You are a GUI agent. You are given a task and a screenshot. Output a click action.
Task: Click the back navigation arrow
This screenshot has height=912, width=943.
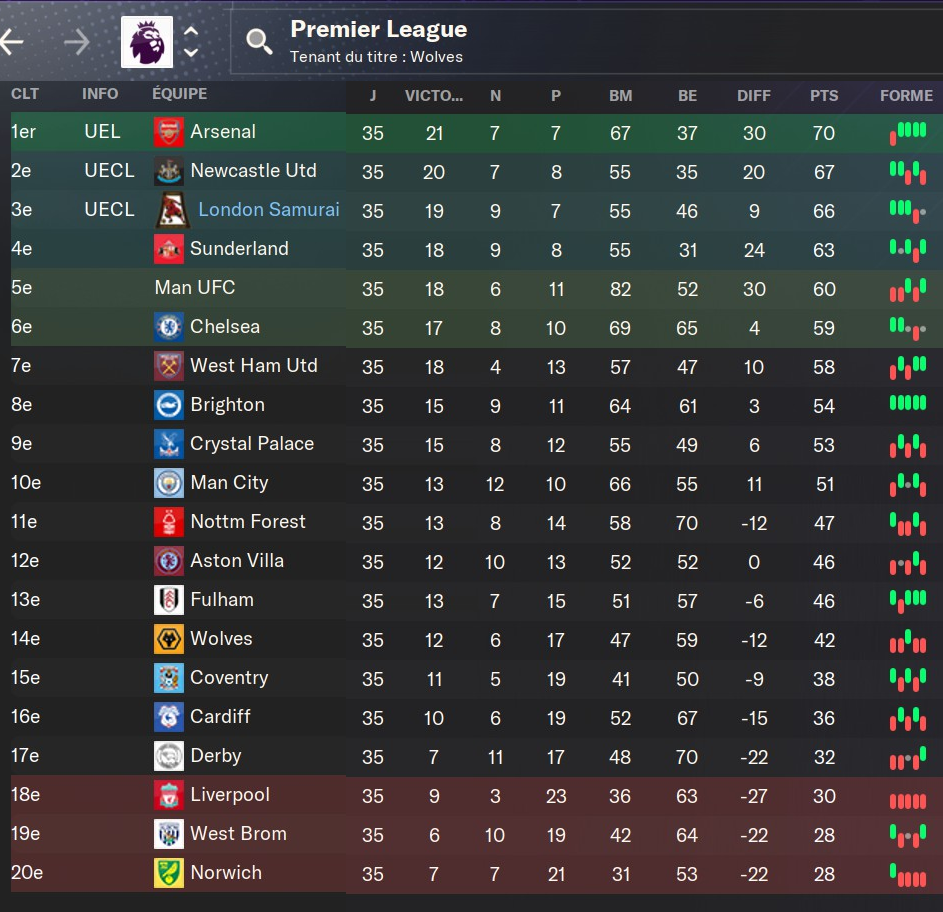click(11, 42)
